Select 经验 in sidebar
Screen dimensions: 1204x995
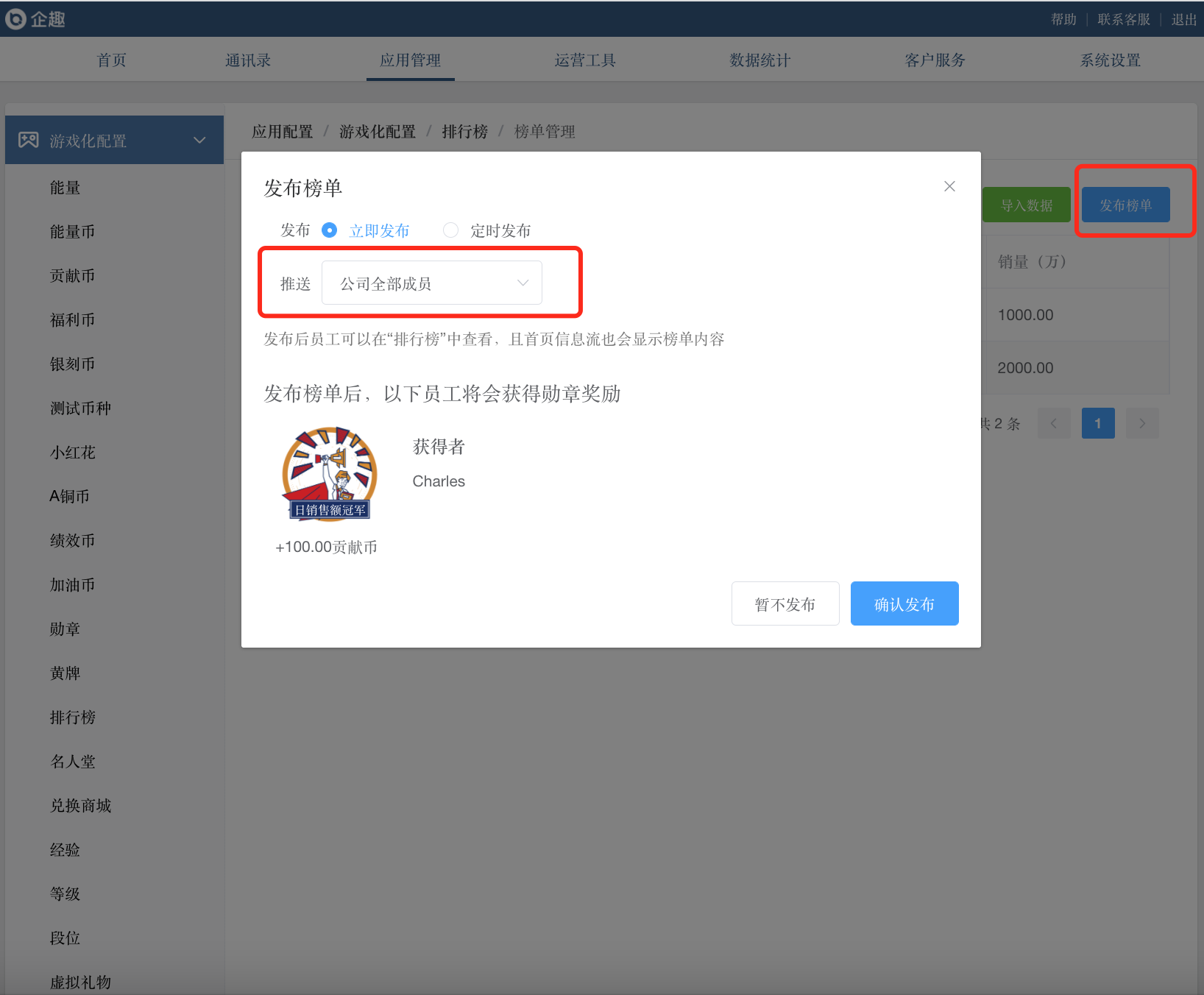pyautogui.click(x=65, y=850)
